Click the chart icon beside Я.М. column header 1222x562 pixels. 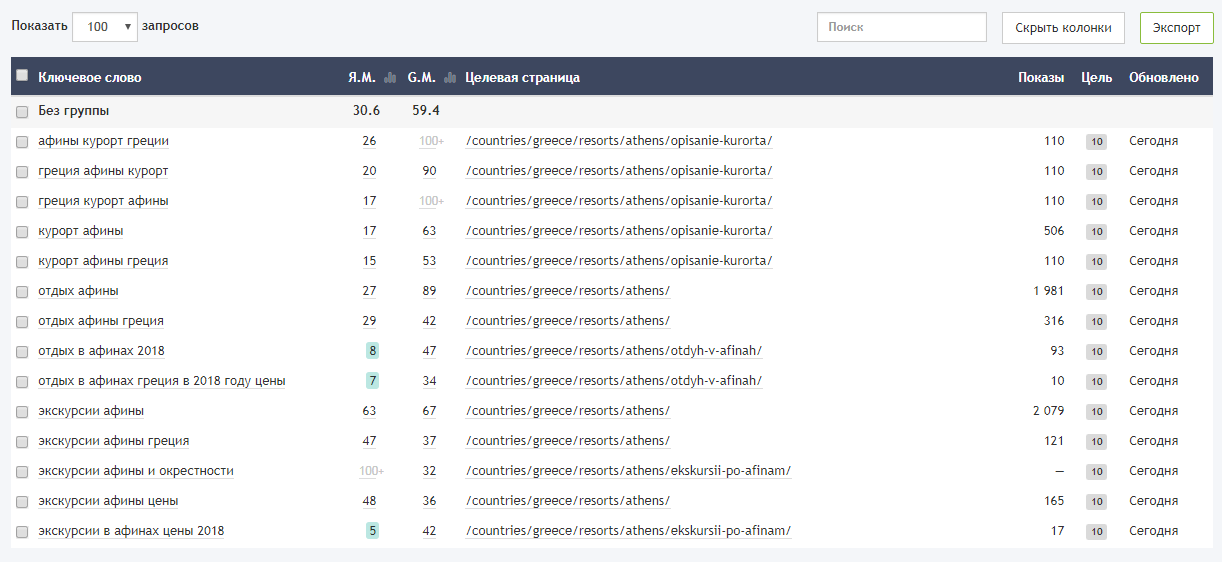390,78
